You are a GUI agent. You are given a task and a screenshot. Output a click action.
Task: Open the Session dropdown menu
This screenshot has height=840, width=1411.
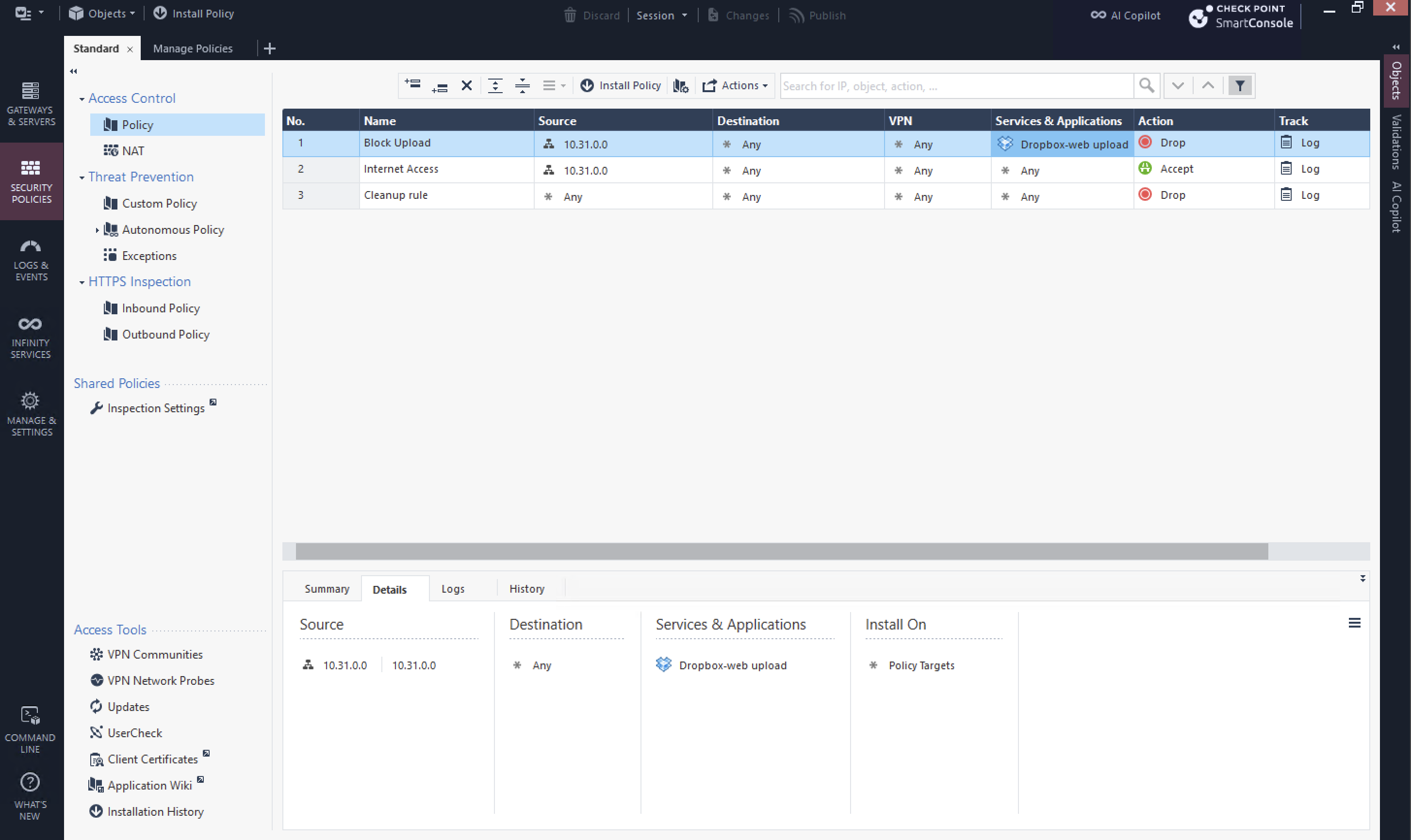pyautogui.click(x=661, y=16)
